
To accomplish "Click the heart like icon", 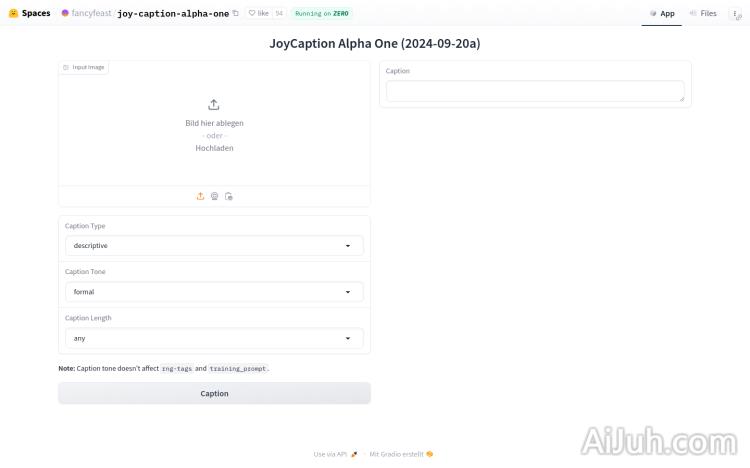I will [253, 14].
